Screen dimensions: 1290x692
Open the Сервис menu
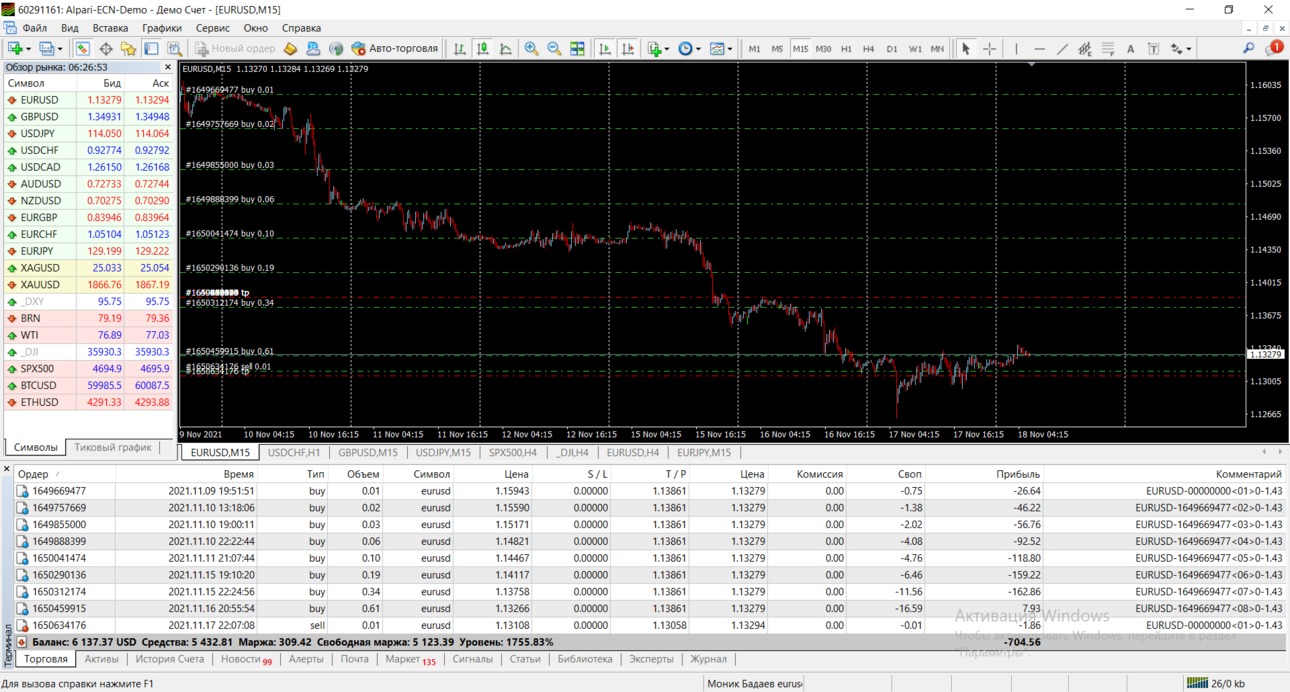point(212,28)
